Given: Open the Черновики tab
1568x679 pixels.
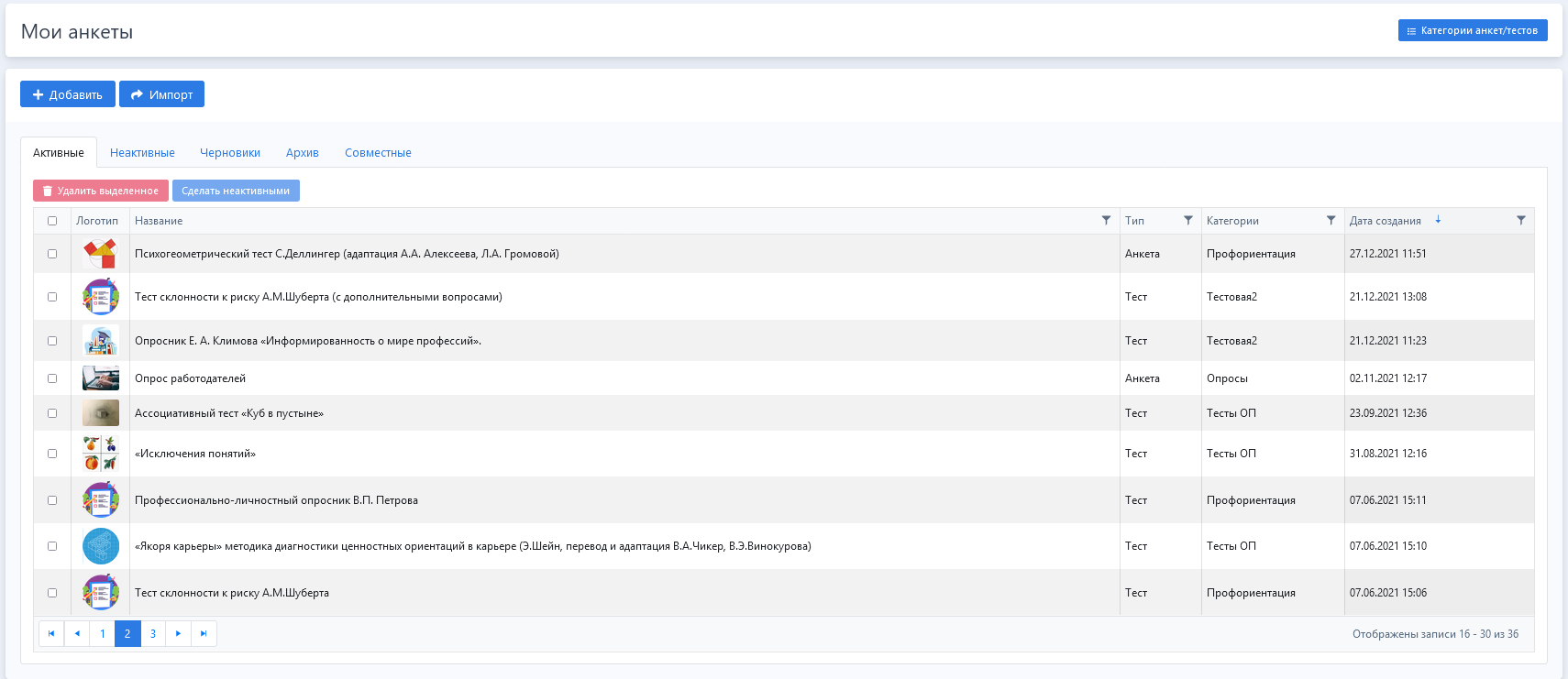Looking at the screenshot, I should (230, 153).
